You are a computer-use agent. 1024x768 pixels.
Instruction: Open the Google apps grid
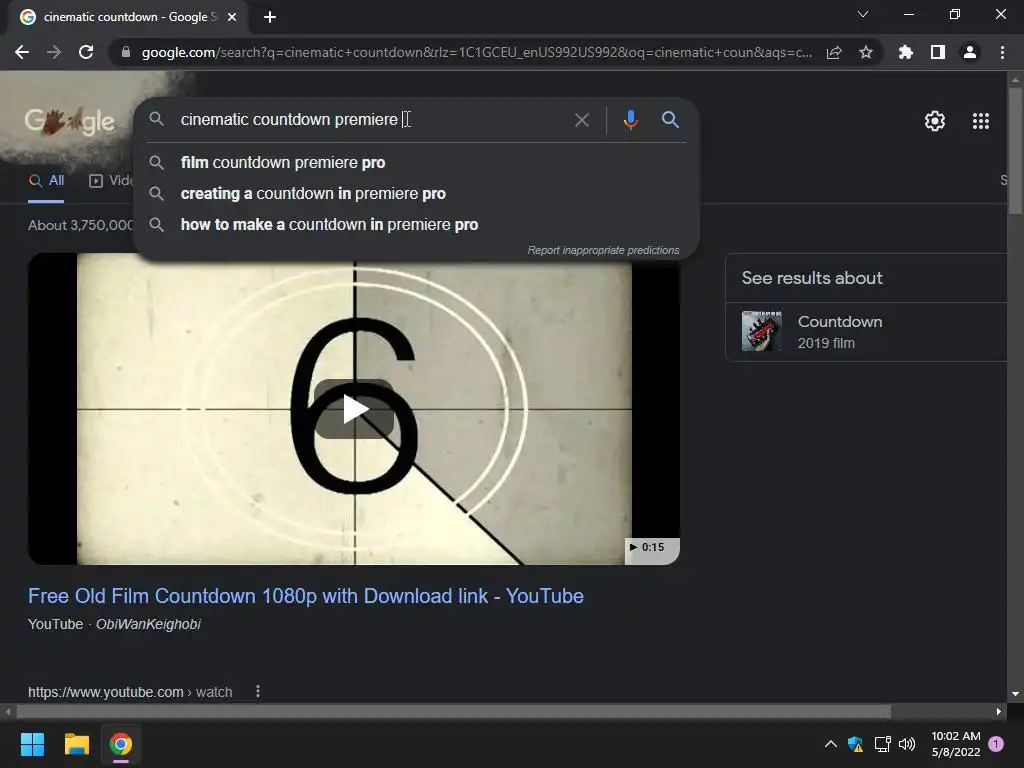point(981,121)
